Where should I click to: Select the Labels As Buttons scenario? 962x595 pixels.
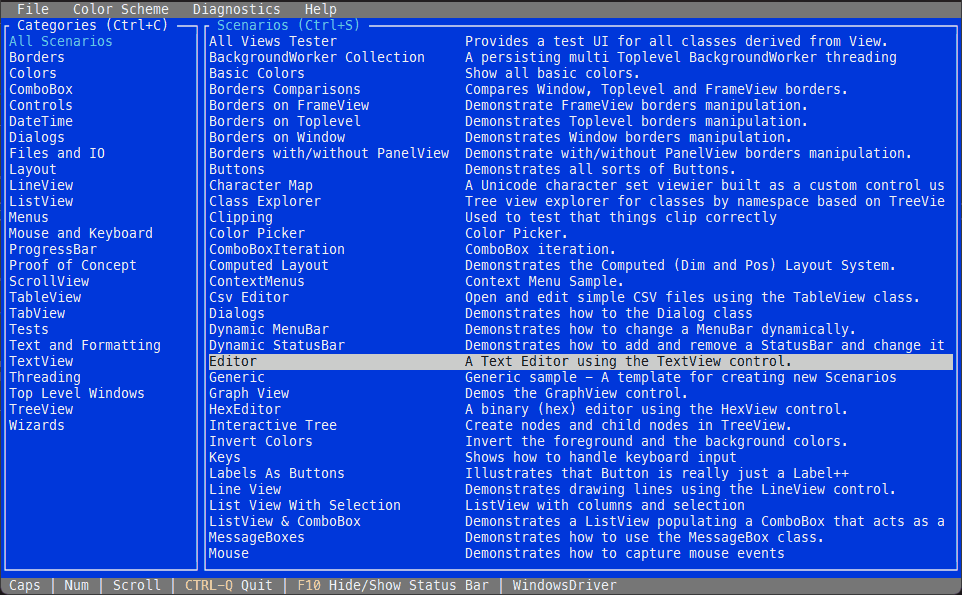(x=277, y=472)
